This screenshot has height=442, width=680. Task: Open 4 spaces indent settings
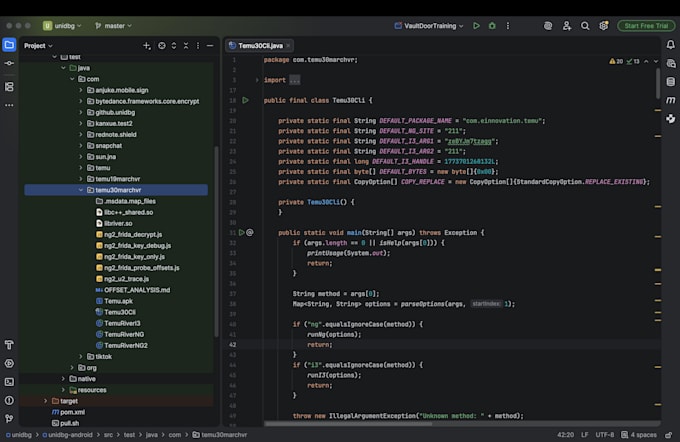(639, 435)
